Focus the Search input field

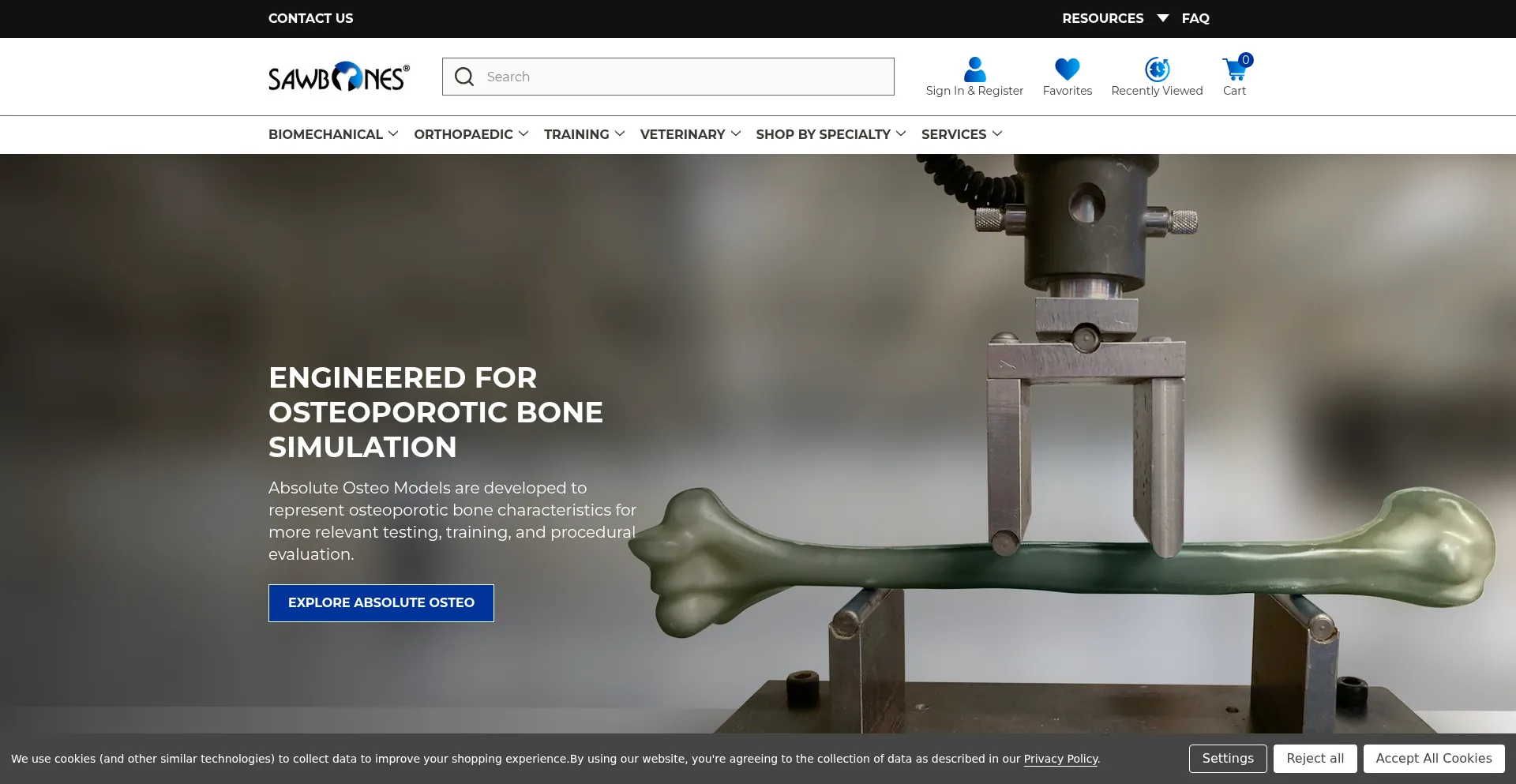point(668,77)
